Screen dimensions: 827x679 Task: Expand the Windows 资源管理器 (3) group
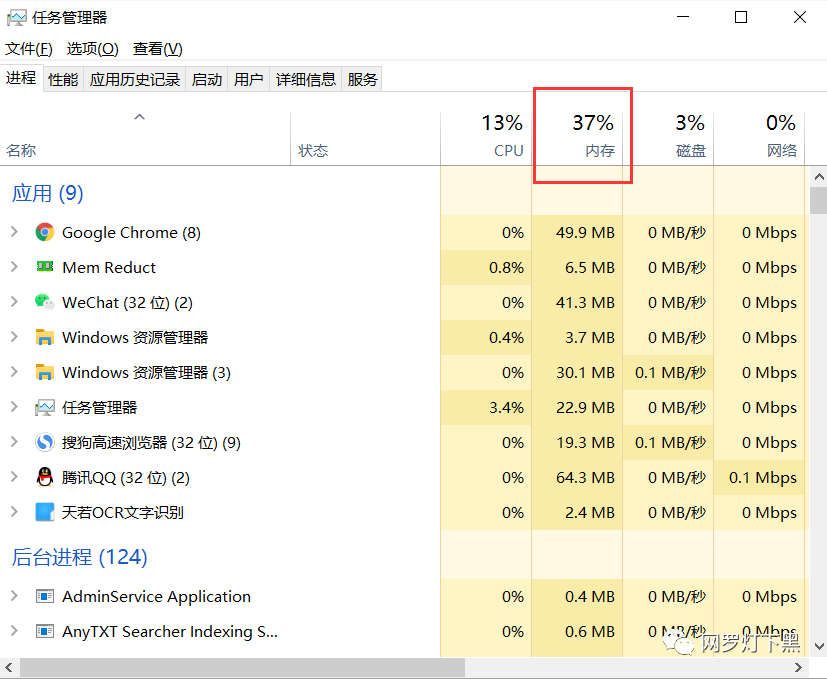pyautogui.click(x=14, y=372)
